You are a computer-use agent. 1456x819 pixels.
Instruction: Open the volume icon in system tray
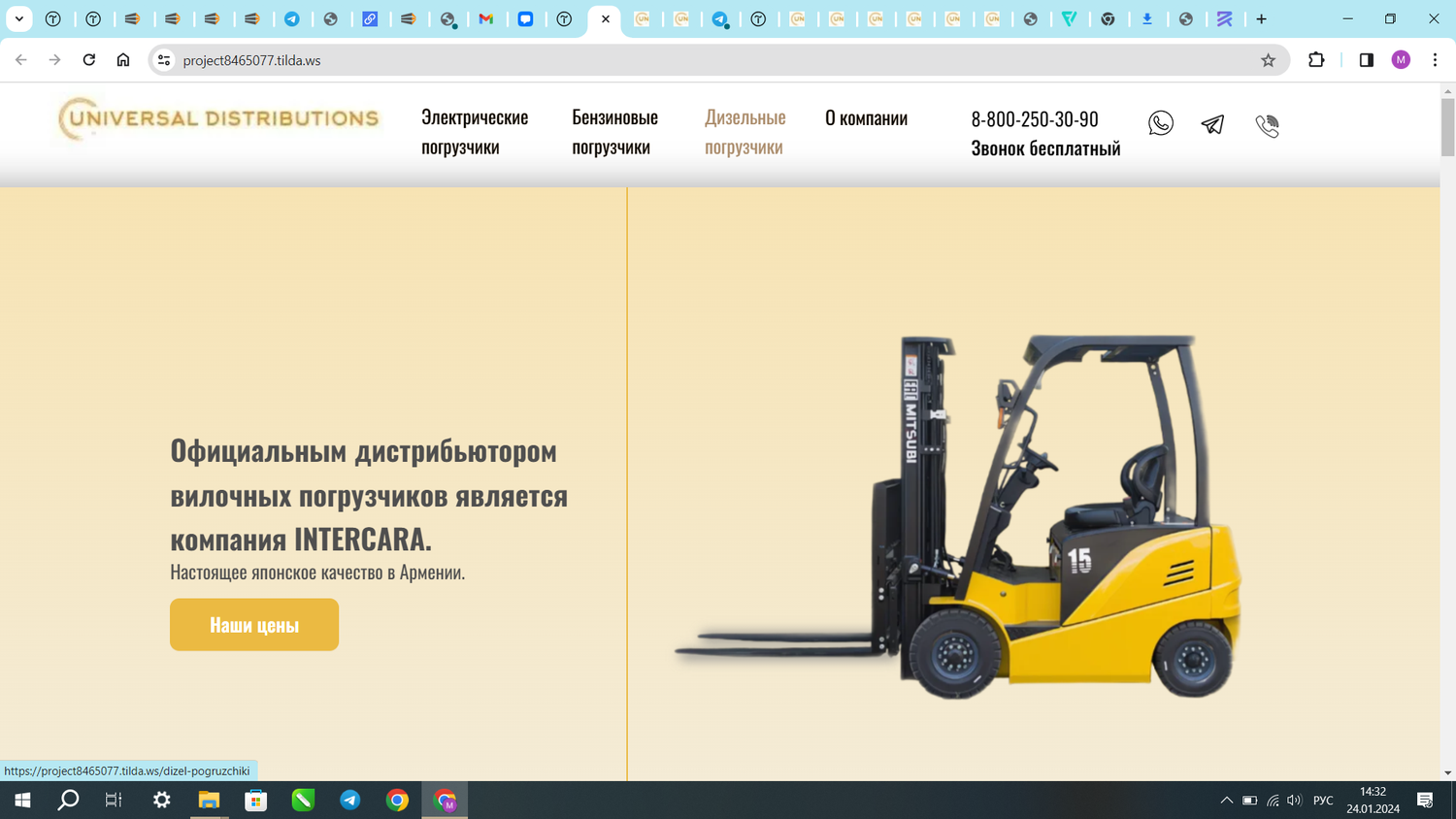click(1295, 801)
